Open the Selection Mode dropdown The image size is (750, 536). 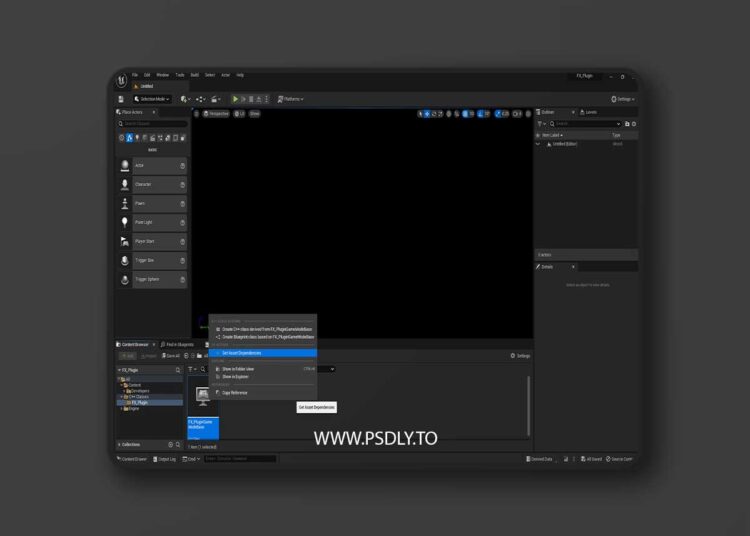click(x=154, y=99)
